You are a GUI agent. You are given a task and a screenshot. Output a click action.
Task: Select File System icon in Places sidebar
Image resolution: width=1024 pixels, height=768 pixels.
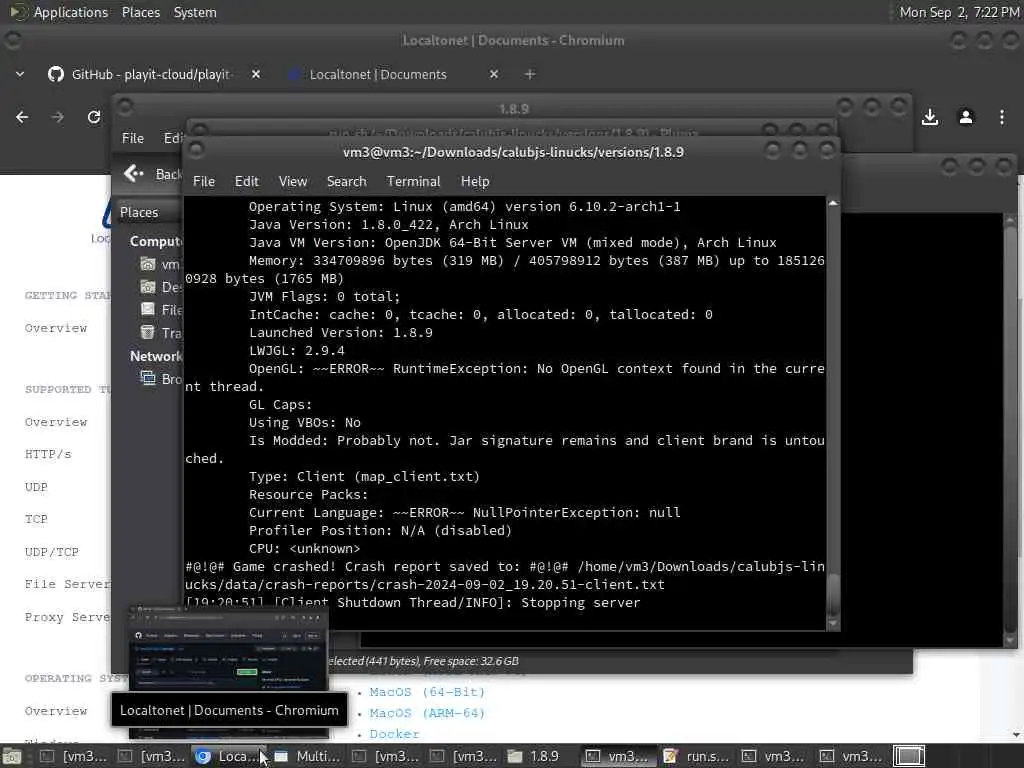pos(148,310)
